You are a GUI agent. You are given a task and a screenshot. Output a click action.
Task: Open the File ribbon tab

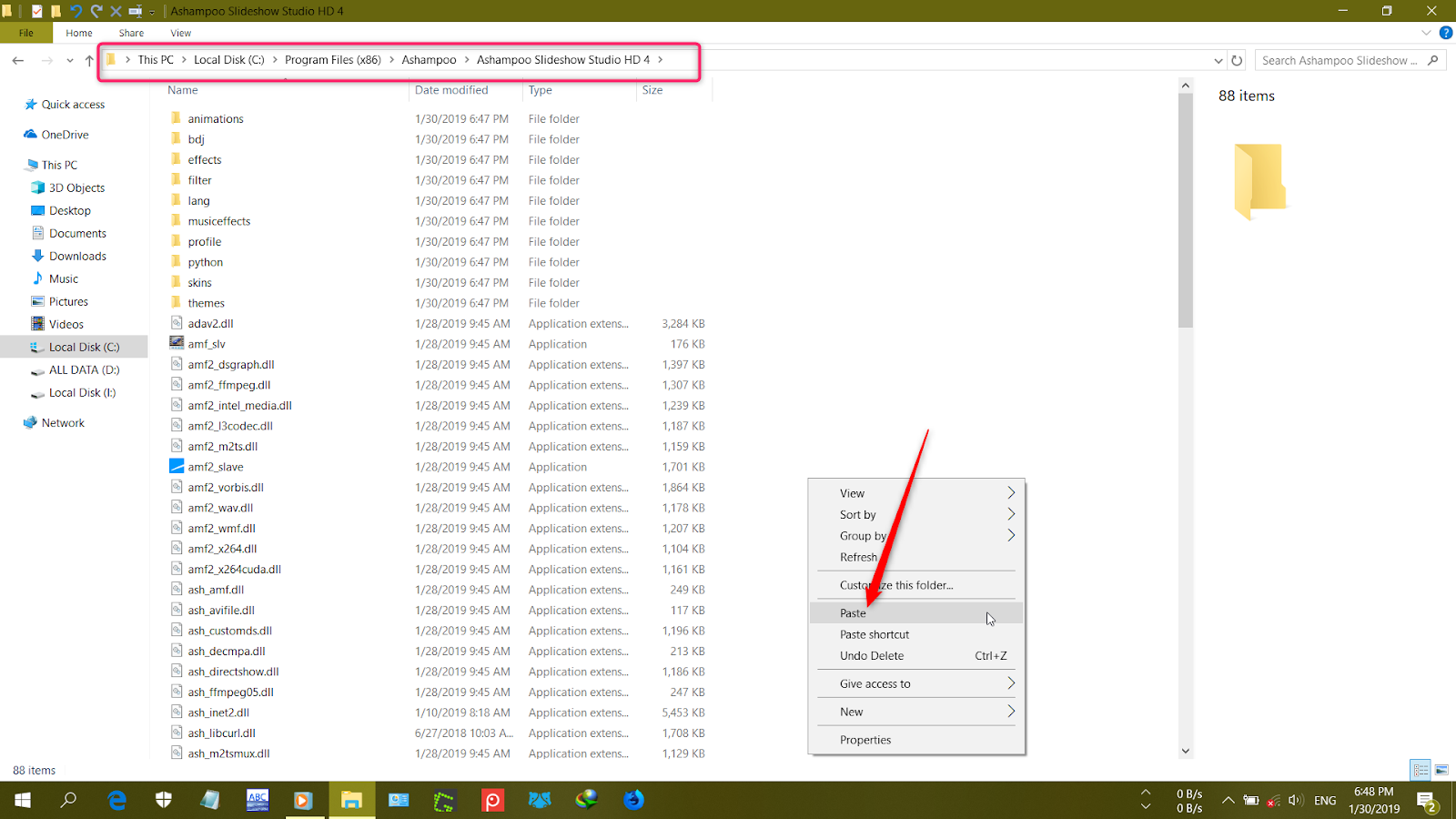click(x=25, y=33)
